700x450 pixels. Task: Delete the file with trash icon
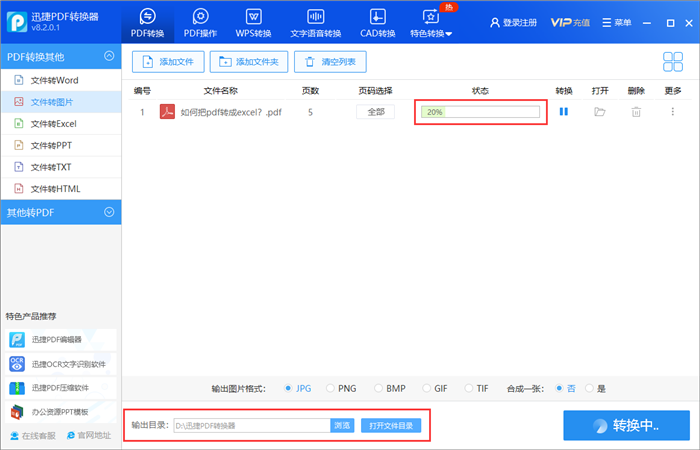tap(636, 112)
